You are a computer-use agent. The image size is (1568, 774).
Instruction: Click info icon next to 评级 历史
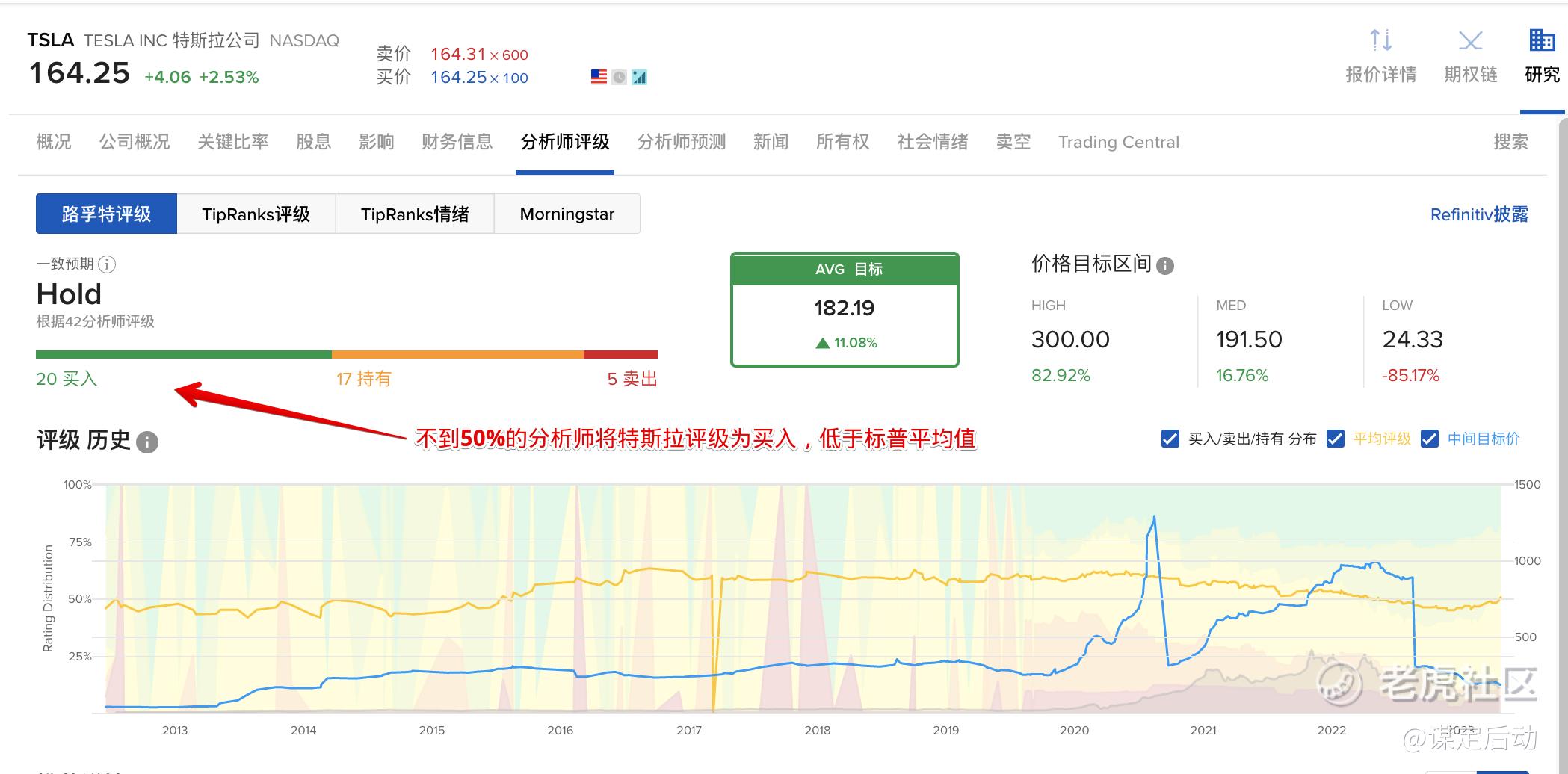coord(147,442)
